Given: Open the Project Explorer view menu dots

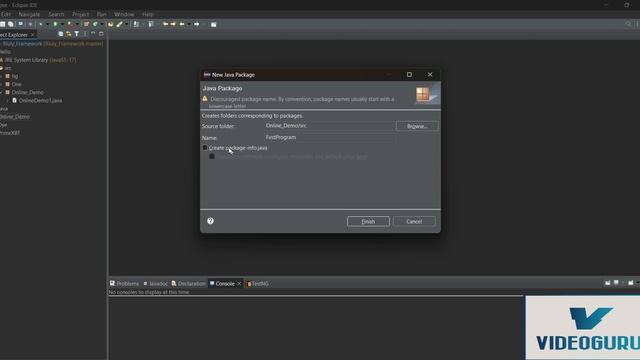Looking at the screenshot, I should (x=85, y=34).
